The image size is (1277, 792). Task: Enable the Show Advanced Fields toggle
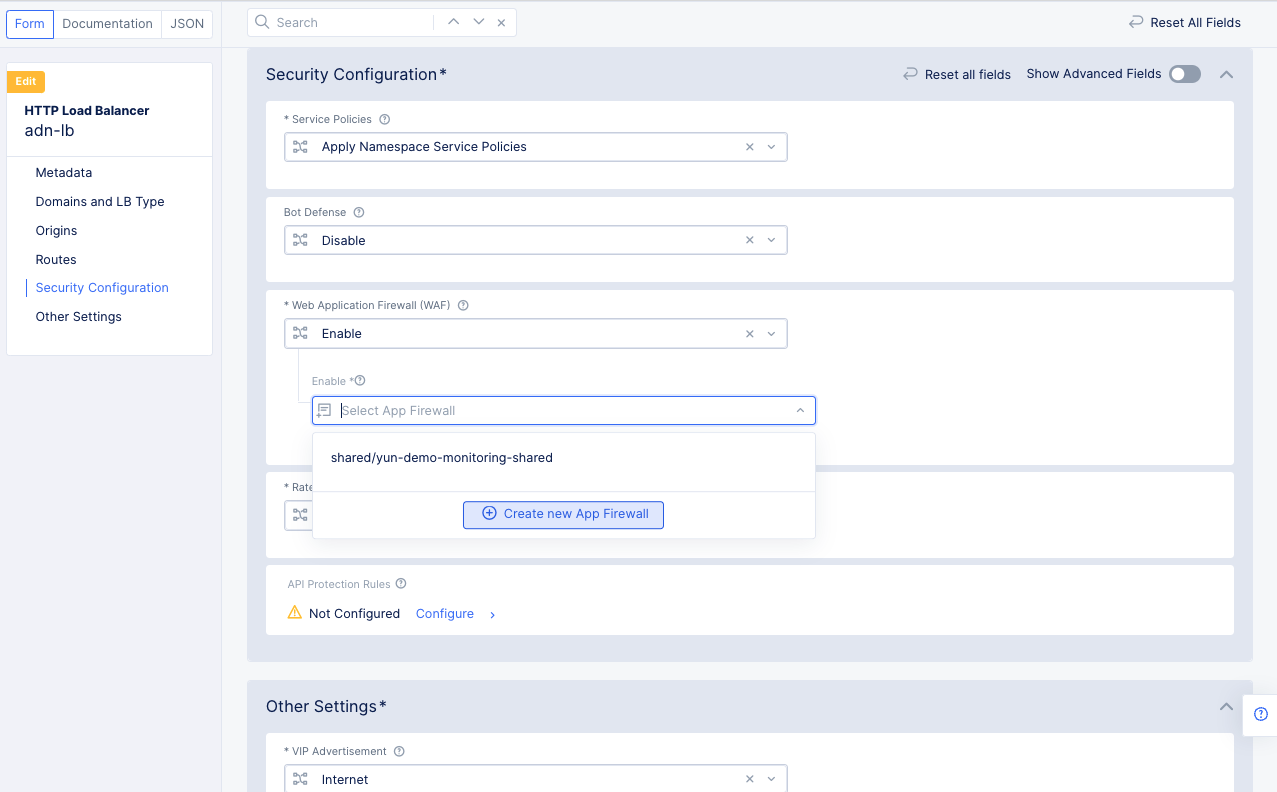1184,73
